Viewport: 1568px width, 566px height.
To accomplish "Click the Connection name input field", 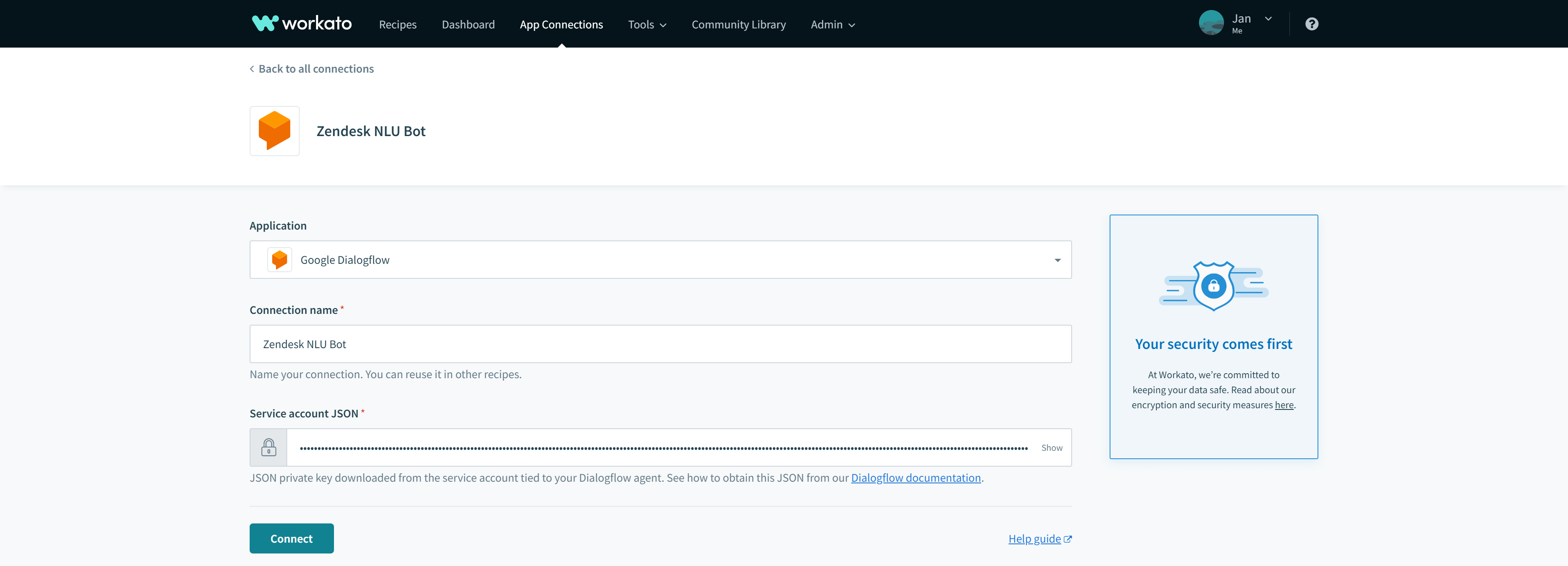I will (660, 344).
